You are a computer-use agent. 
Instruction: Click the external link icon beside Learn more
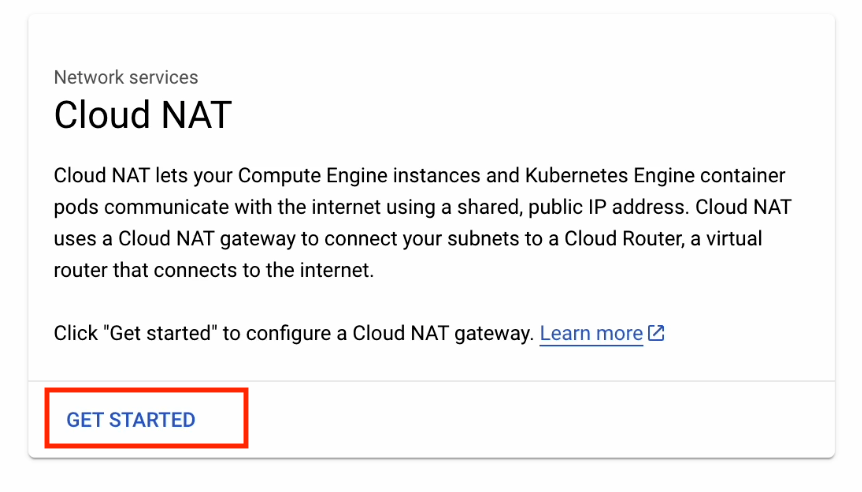(657, 333)
